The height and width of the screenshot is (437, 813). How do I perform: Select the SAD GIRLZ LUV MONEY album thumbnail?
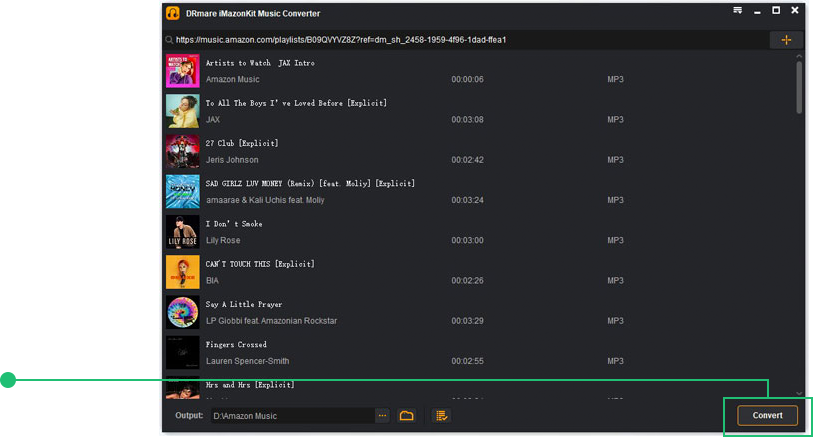183,192
